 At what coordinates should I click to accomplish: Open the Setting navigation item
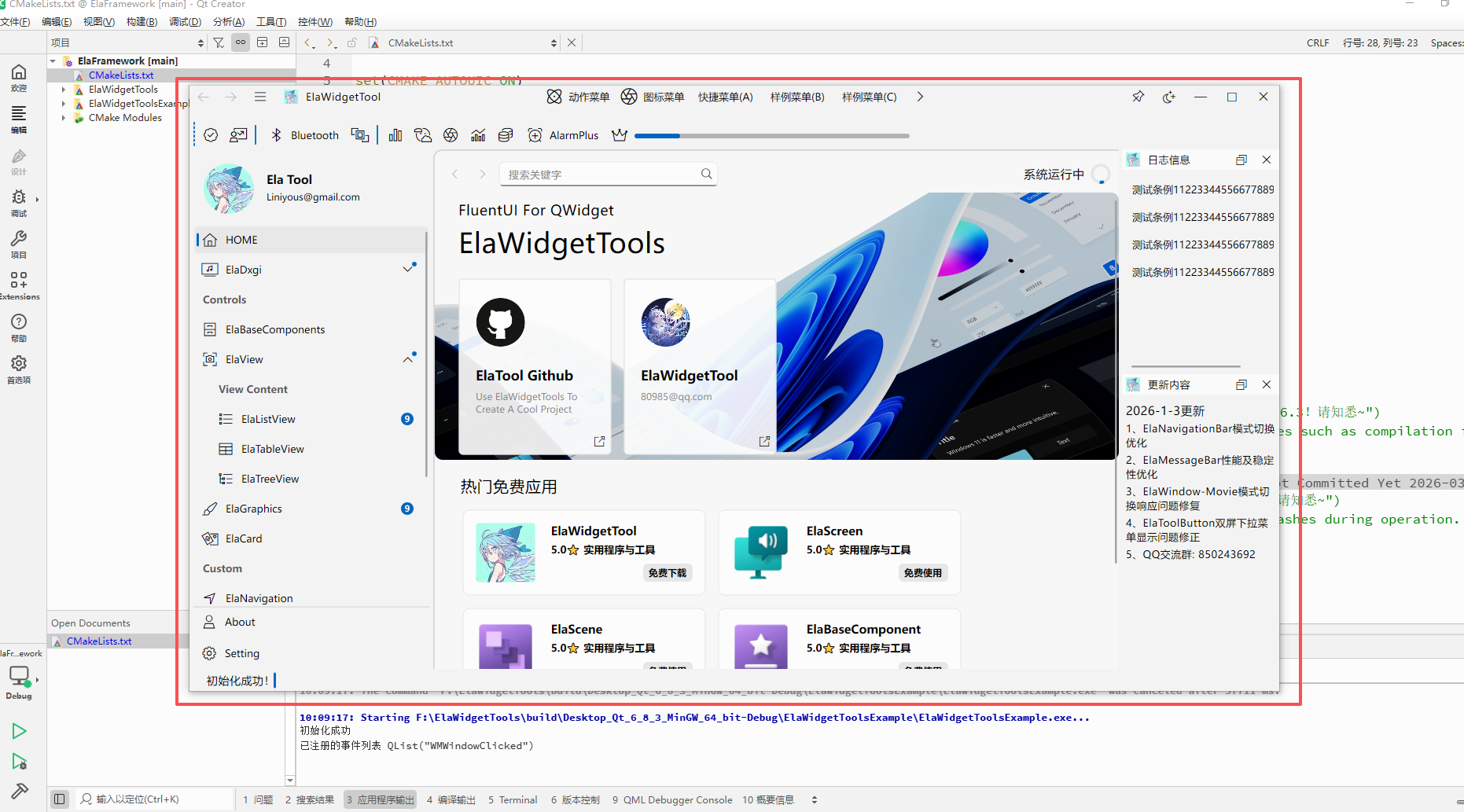pos(311,653)
